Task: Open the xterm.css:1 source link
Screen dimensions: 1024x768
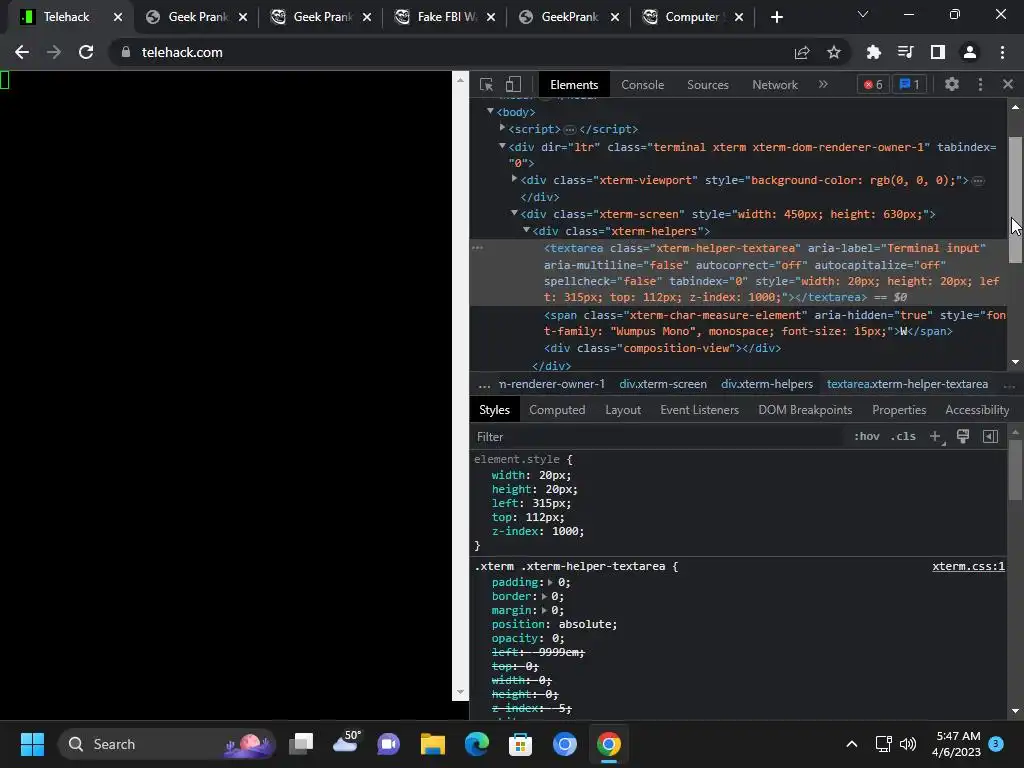Action: coord(968,566)
